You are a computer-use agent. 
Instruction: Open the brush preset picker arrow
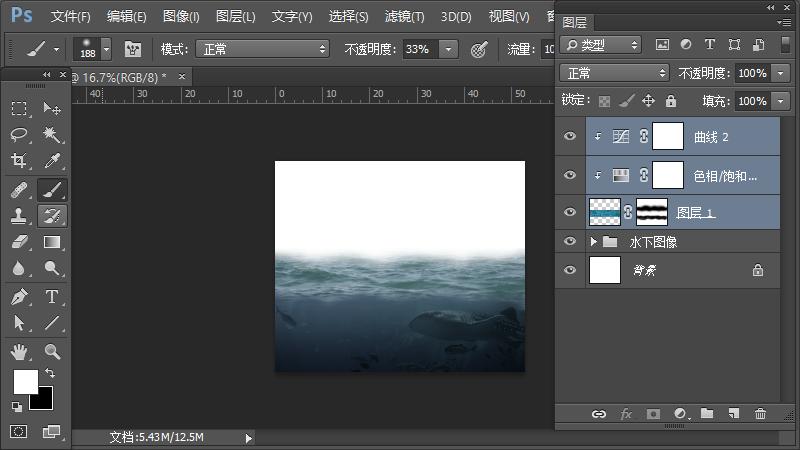(107, 49)
